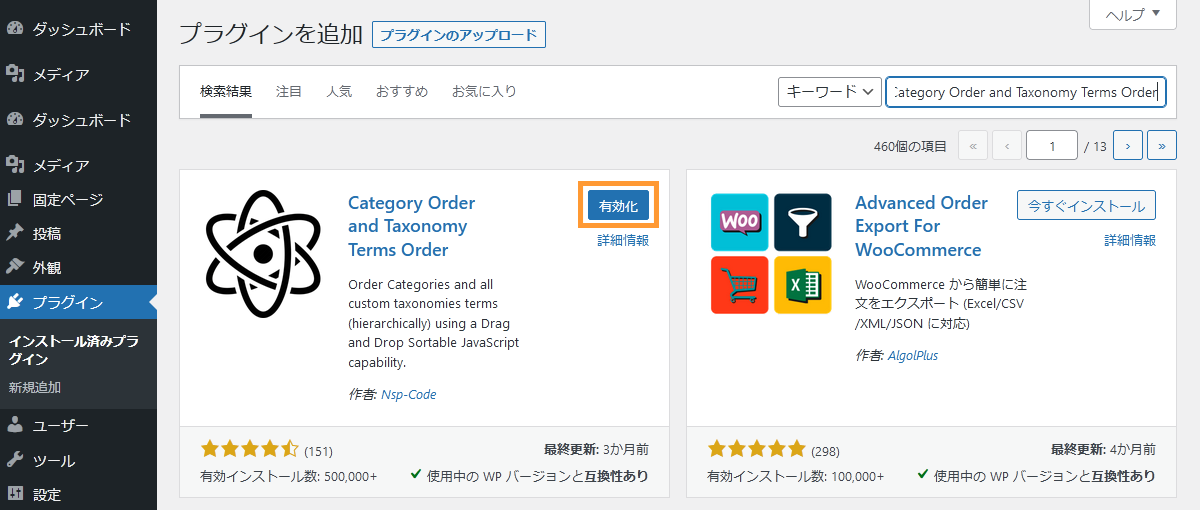The height and width of the screenshot is (510, 1200).
Task: Click the ツール wrench icon
Action: point(15,460)
